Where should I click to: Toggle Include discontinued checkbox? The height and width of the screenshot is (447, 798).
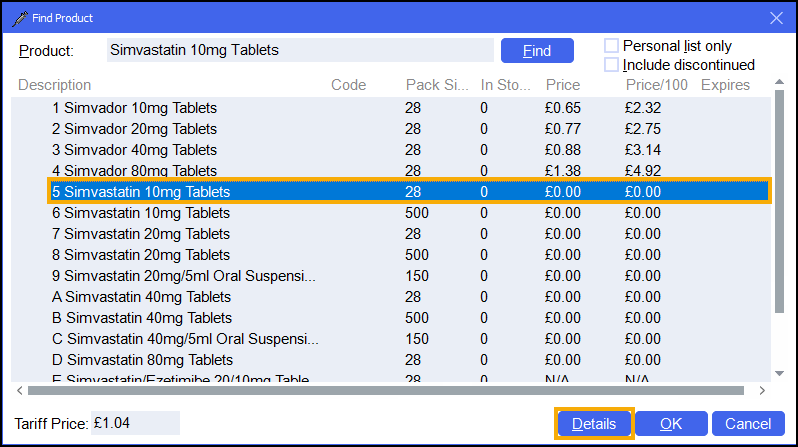(x=611, y=65)
